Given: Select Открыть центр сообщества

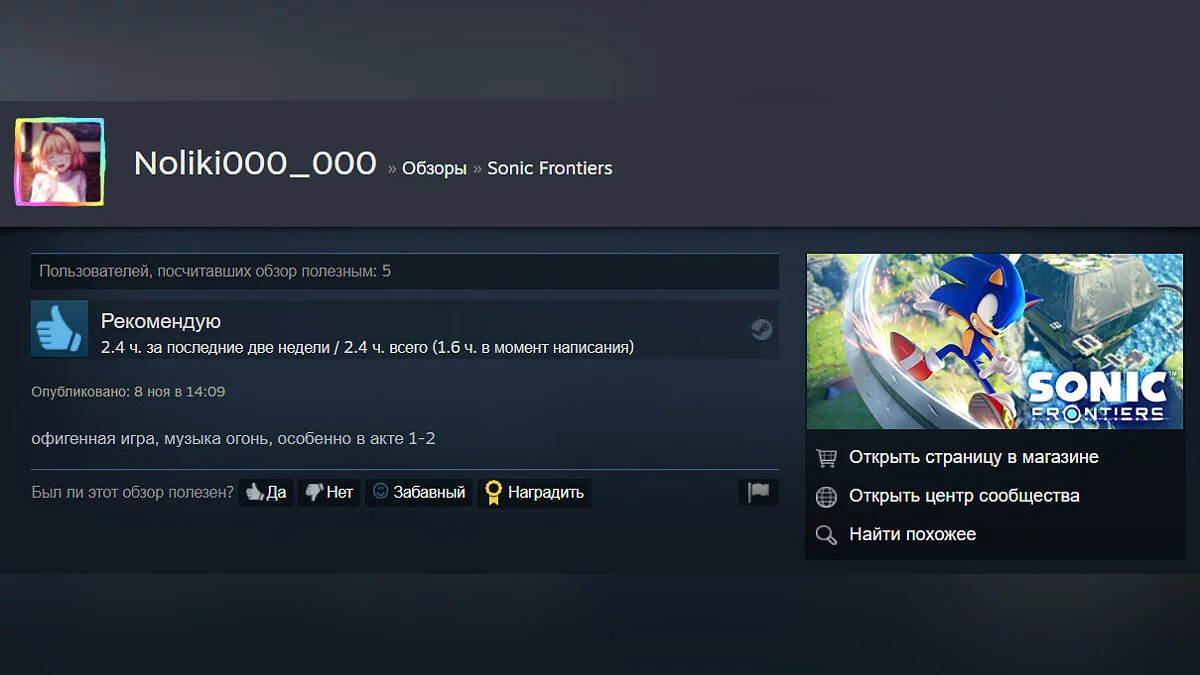Looking at the screenshot, I should [964, 496].
